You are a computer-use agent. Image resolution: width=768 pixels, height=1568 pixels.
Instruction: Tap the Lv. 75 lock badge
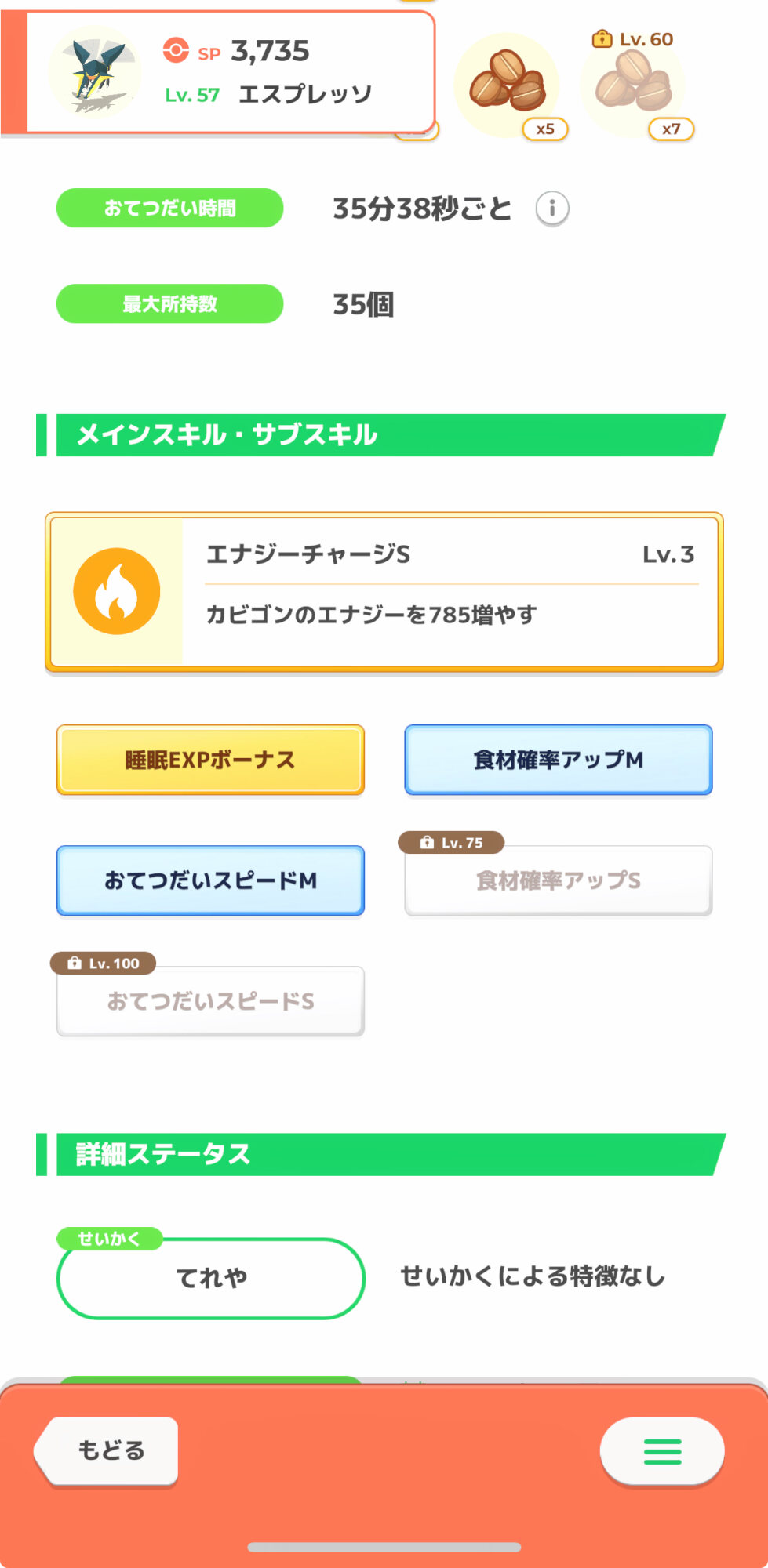click(451, 843)
